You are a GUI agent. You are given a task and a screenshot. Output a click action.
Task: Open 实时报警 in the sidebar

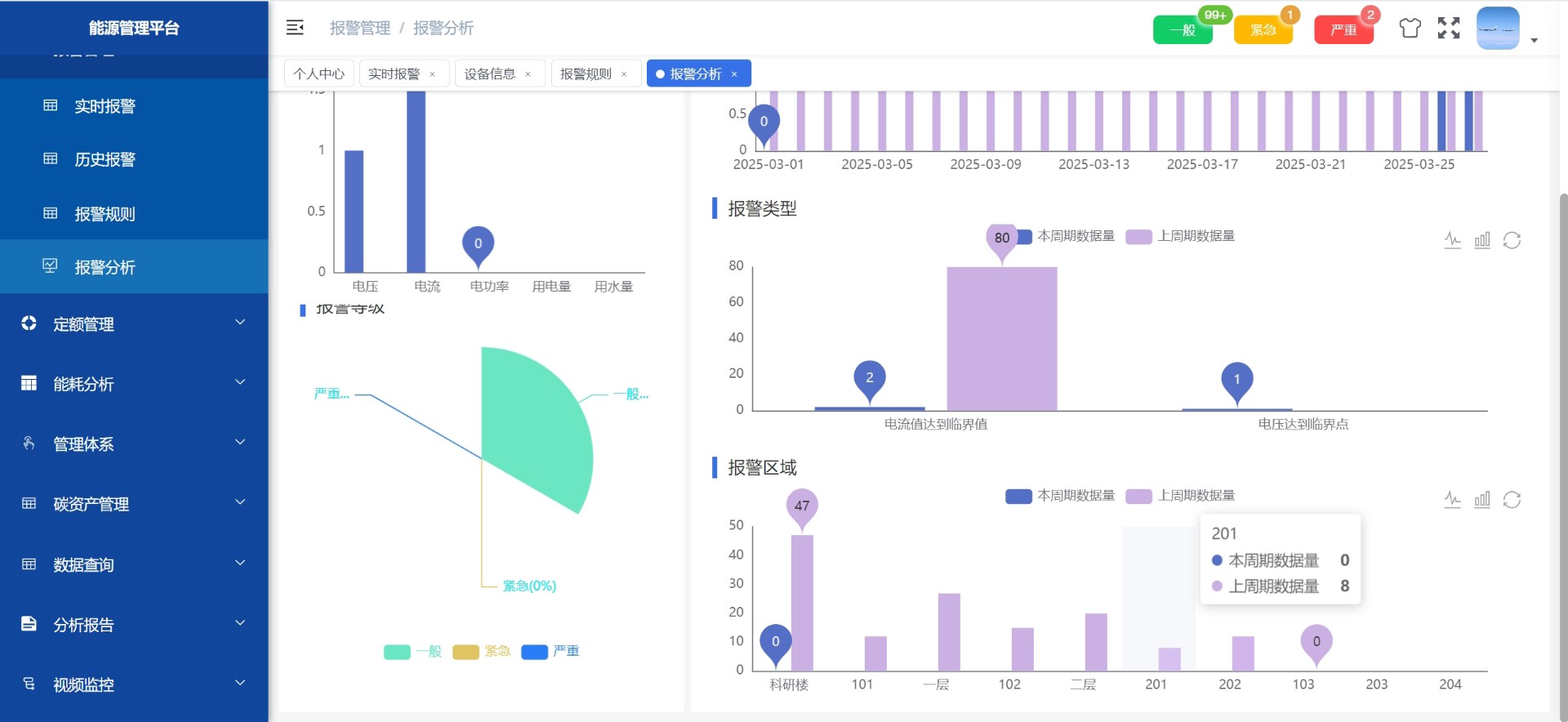[x=134, y=105]
